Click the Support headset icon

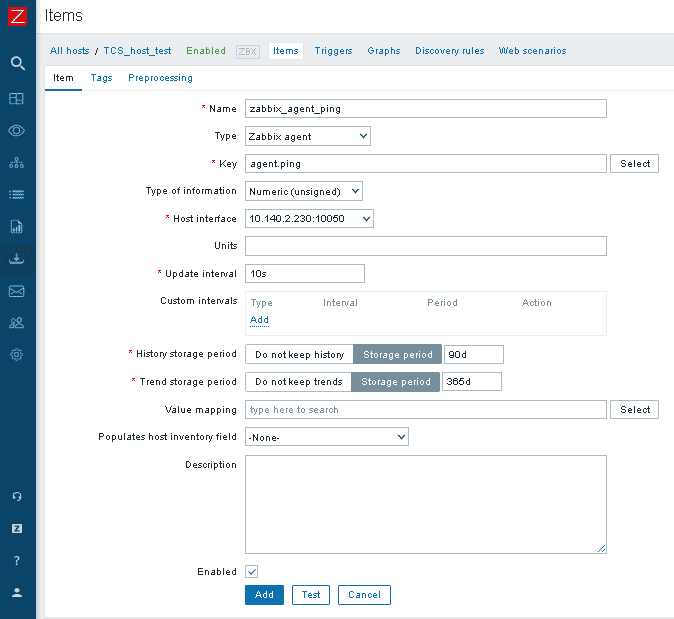pos(17,497)
